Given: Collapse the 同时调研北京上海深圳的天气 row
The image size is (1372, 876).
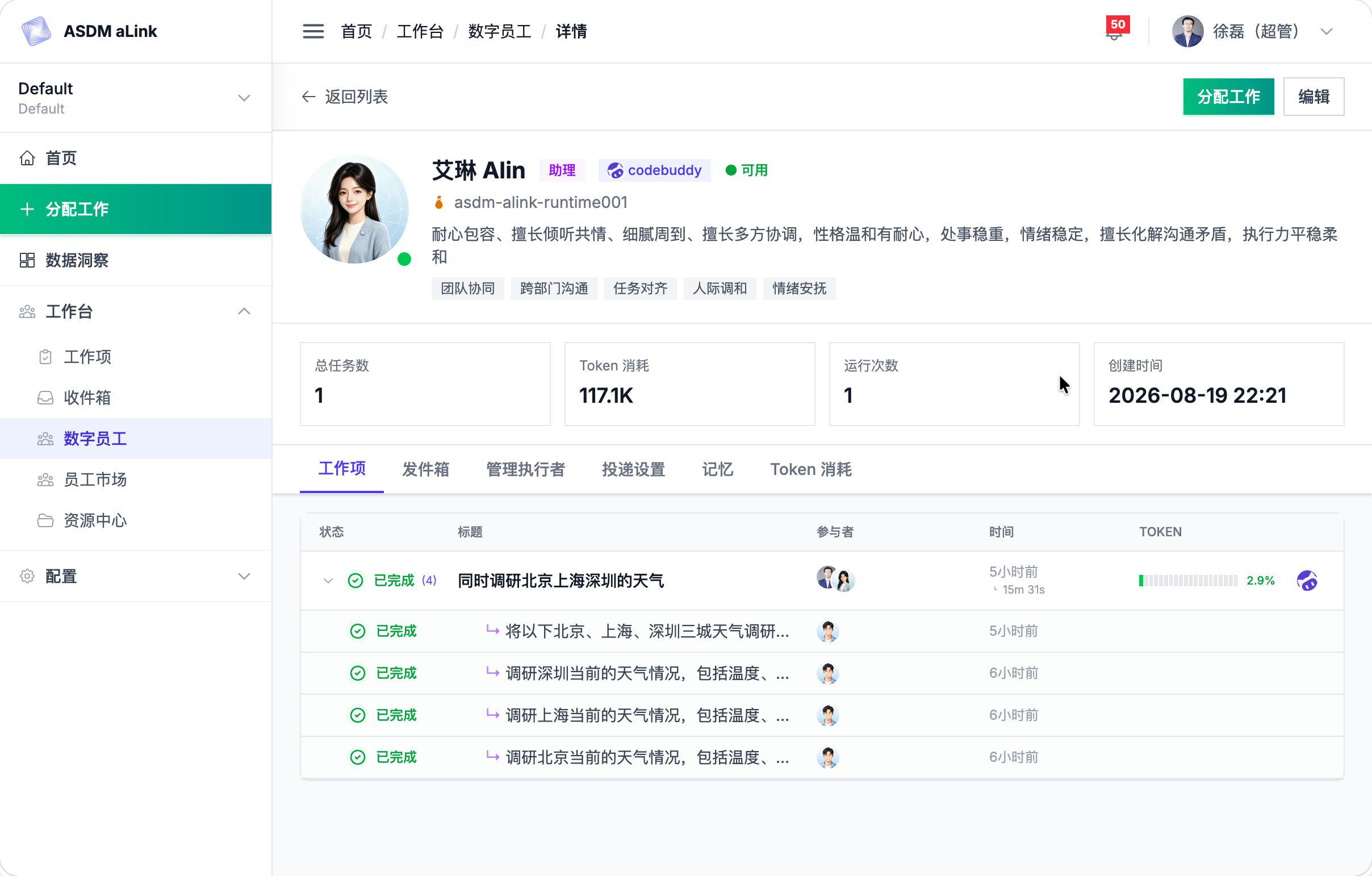Looking at the screenshot, I should click(328, 581).
